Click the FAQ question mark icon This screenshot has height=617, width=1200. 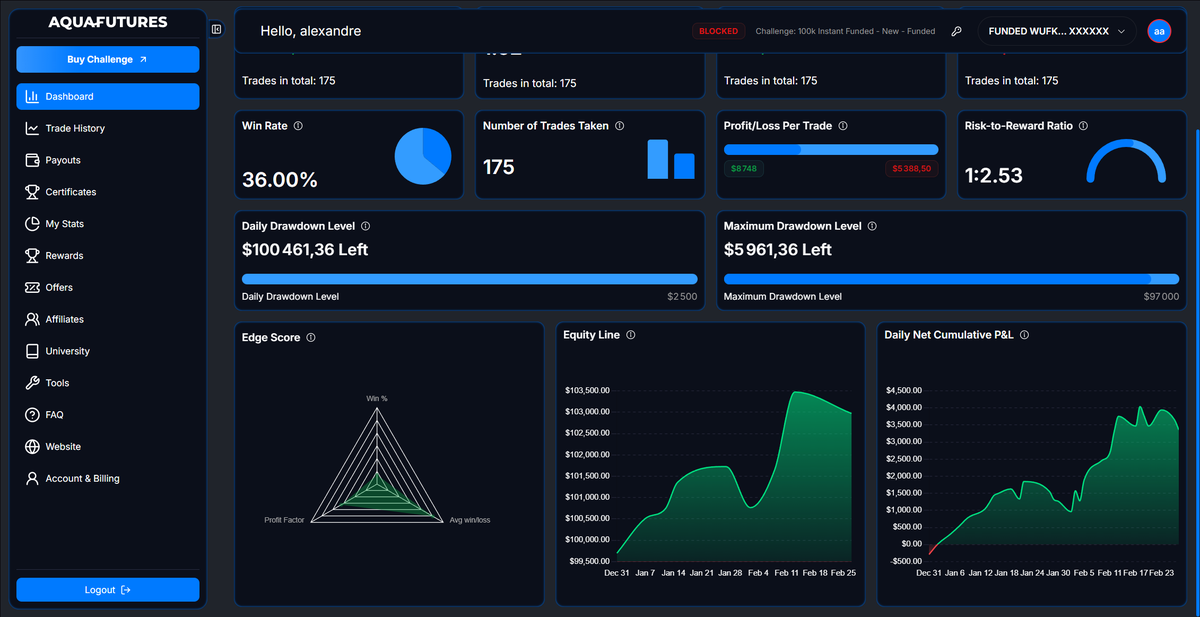coord(32,415)
